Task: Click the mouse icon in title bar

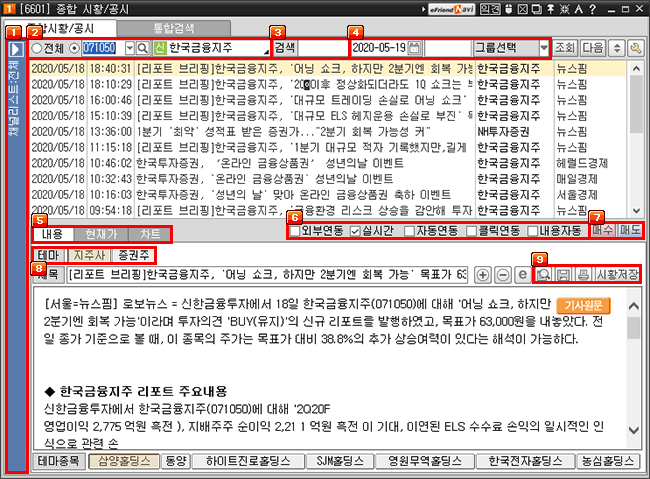Action: coord(509,9)
